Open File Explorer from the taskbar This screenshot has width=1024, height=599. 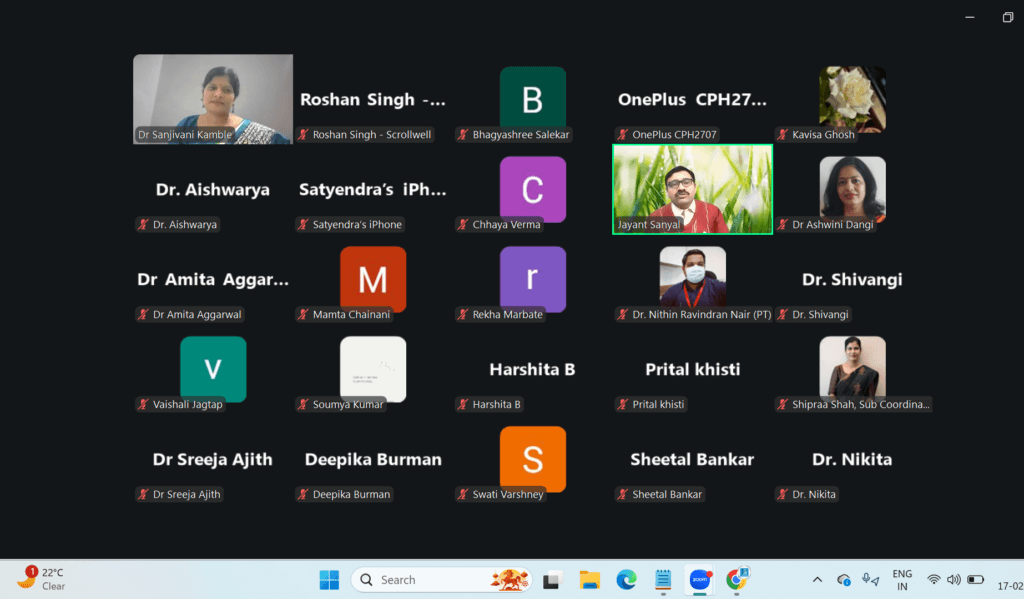(589, 580)
